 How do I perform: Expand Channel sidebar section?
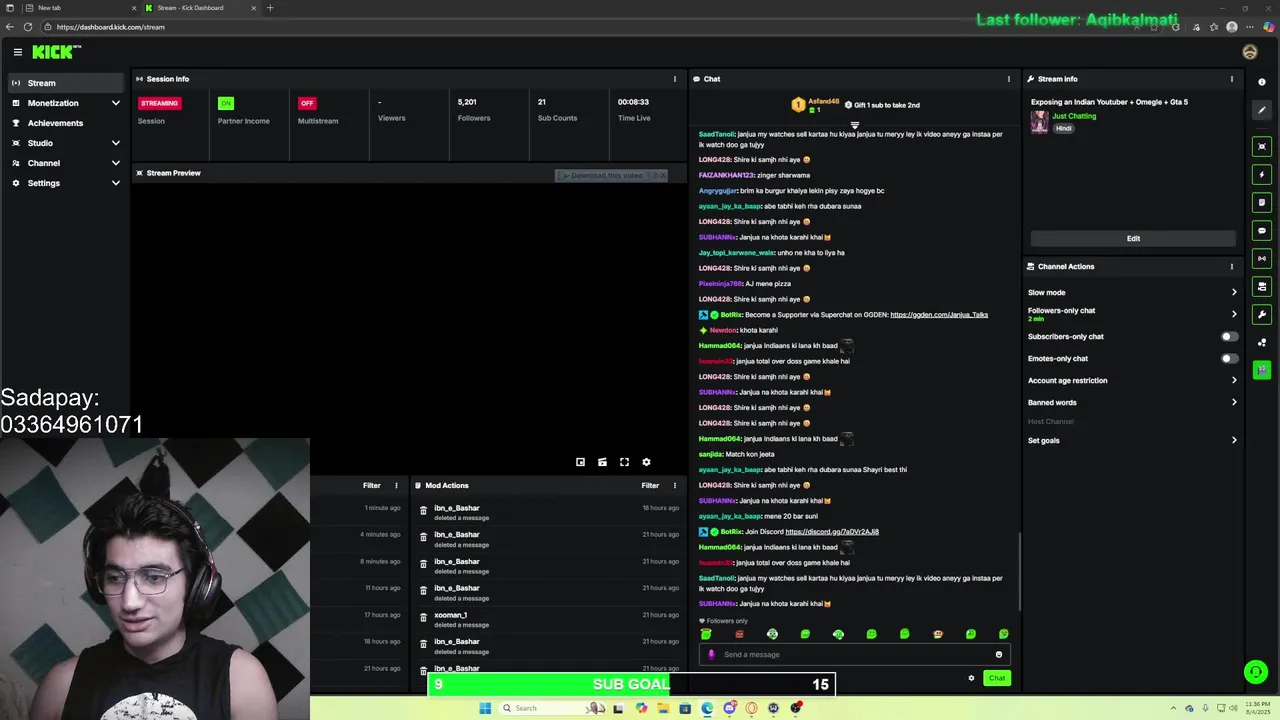click(66, 163)
